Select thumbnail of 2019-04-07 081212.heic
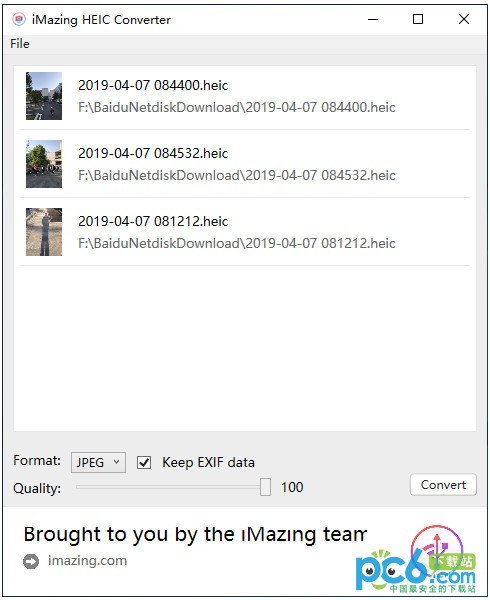The width and height of the screenshot is (490, 600). [x=44, y=232]
